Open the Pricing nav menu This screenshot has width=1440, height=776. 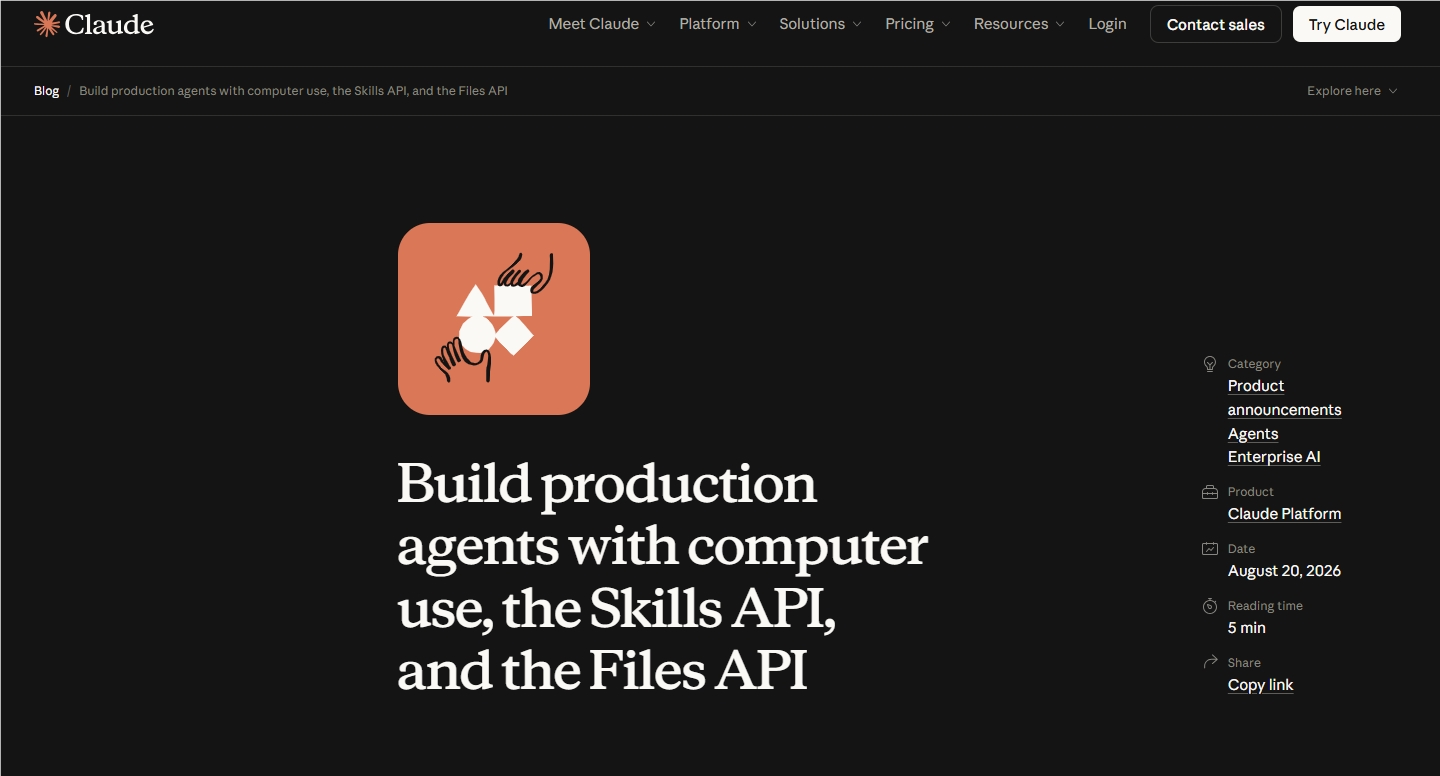[x=918, y=24]
